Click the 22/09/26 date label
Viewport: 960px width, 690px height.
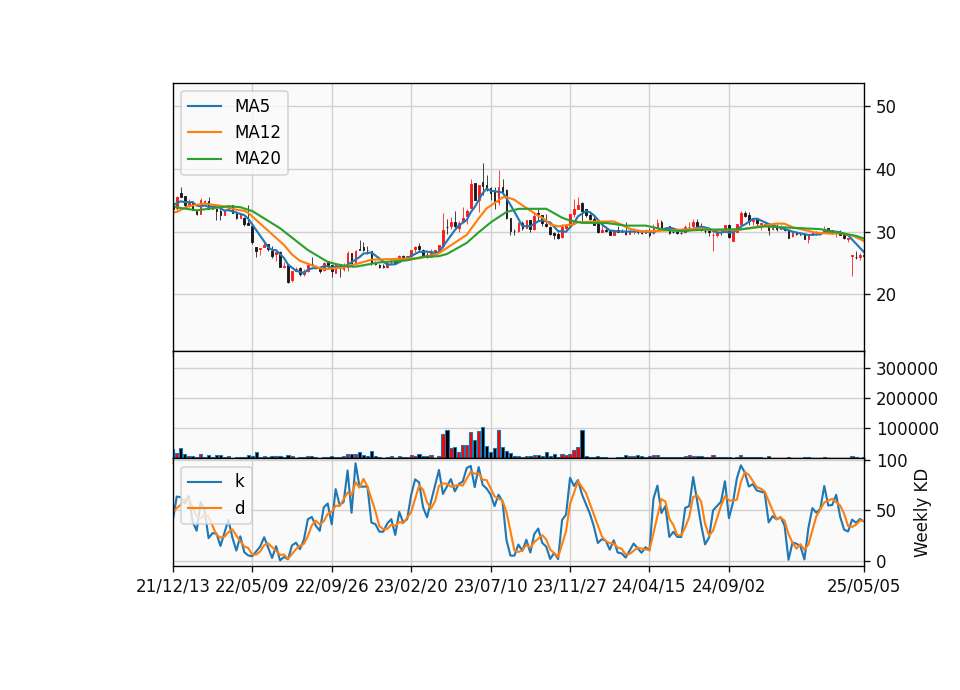pos(331,586)
